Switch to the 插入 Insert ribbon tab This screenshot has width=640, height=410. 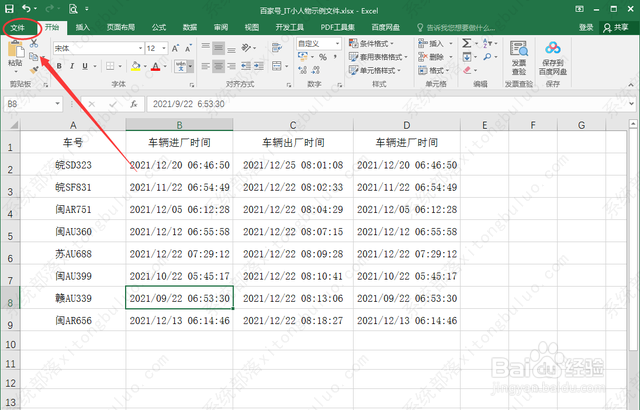tap(83, 27)
